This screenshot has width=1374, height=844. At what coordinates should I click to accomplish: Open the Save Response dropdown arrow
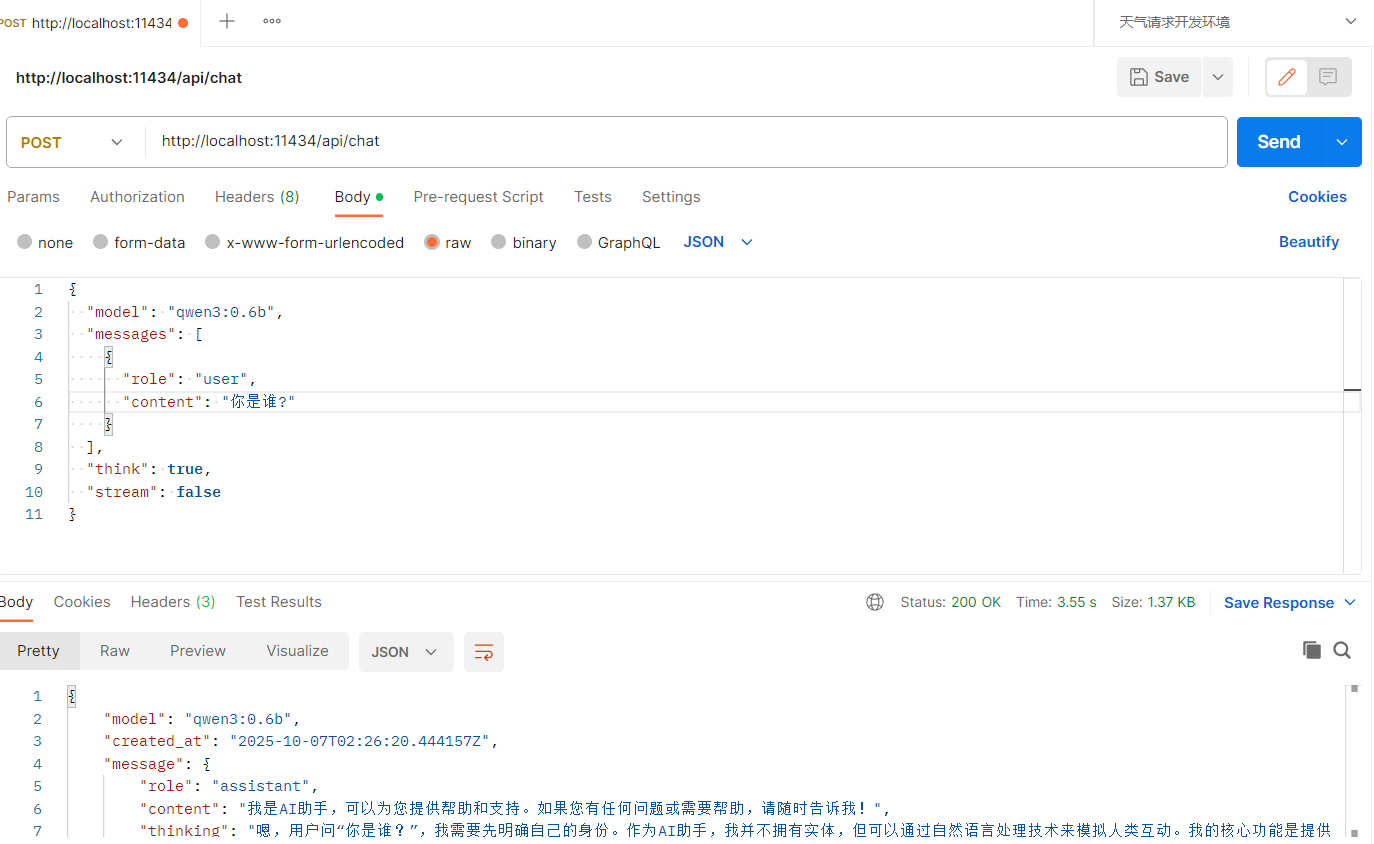1349,602
